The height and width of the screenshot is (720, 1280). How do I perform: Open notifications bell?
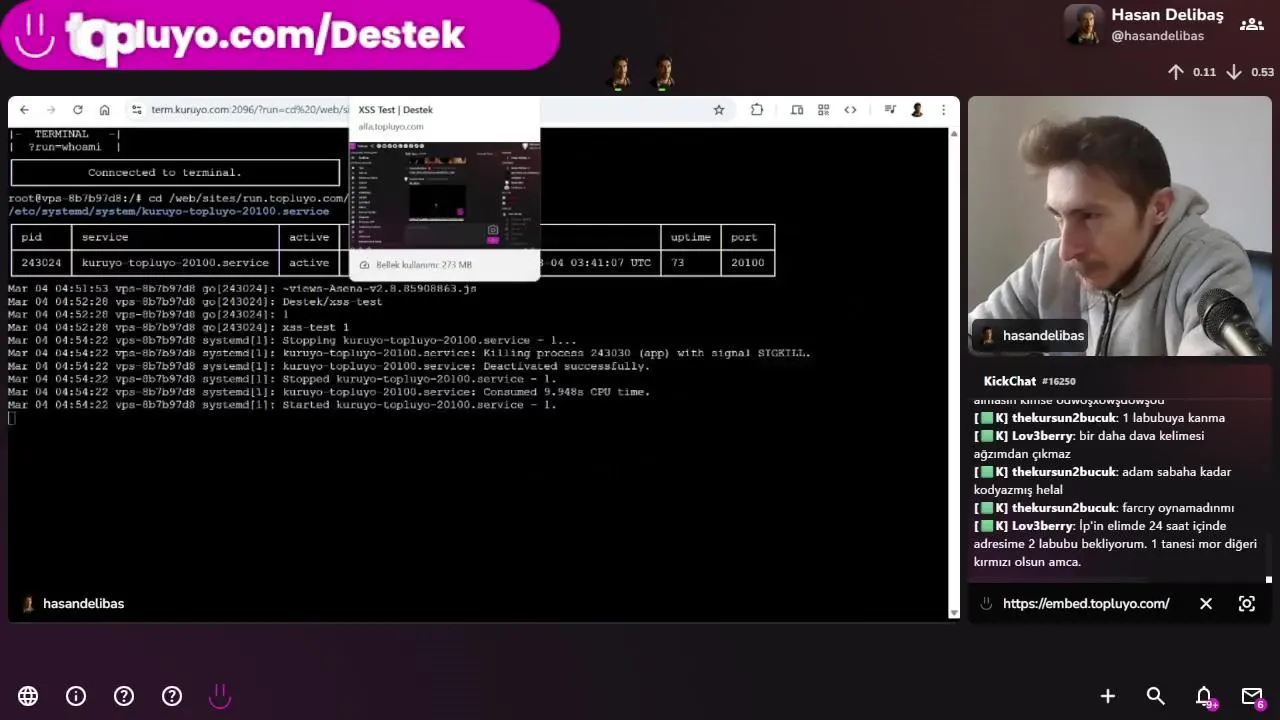tap(1204, 696)
